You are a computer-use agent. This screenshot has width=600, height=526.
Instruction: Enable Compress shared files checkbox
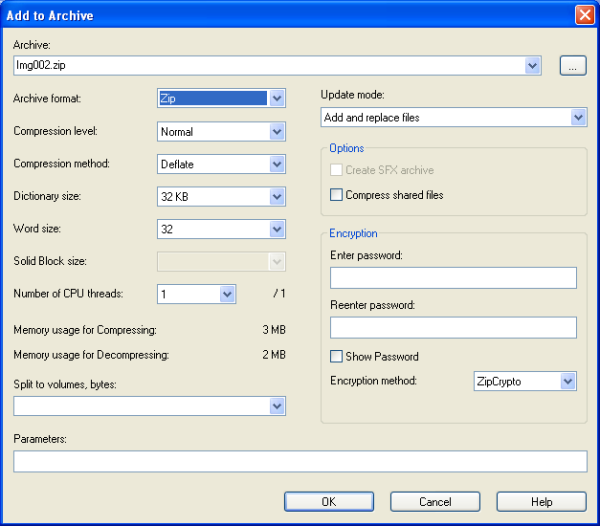tap(337, 195)
